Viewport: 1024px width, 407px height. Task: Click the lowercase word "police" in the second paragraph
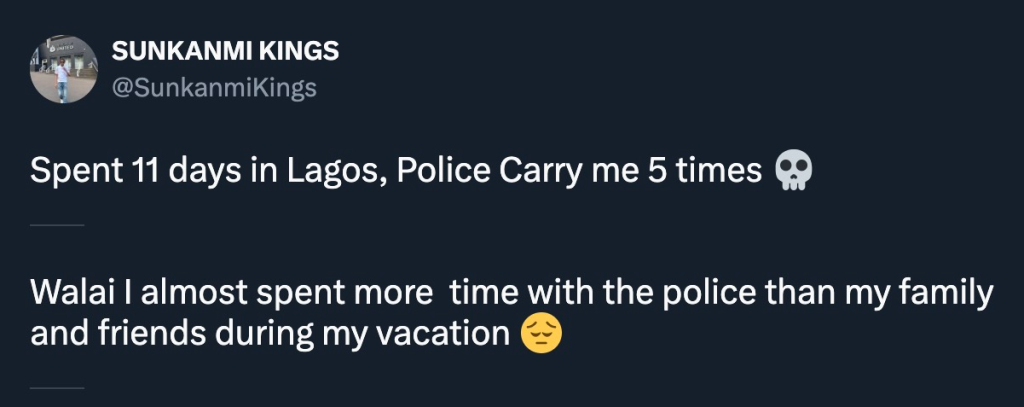click(708, 295)
